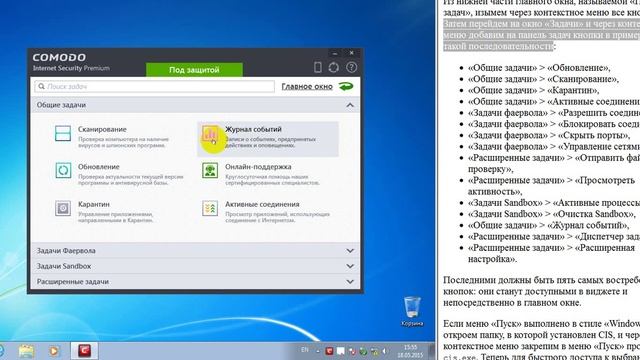The width and height of the screenshot is (640, 360).
Task: Launch Windows Media Player from the taskbar
Action: point(54,351)
